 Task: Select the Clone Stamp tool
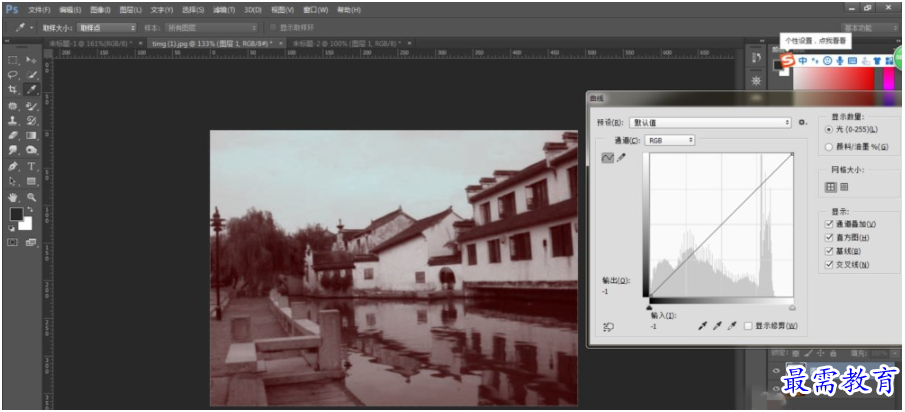coord(13,121)
